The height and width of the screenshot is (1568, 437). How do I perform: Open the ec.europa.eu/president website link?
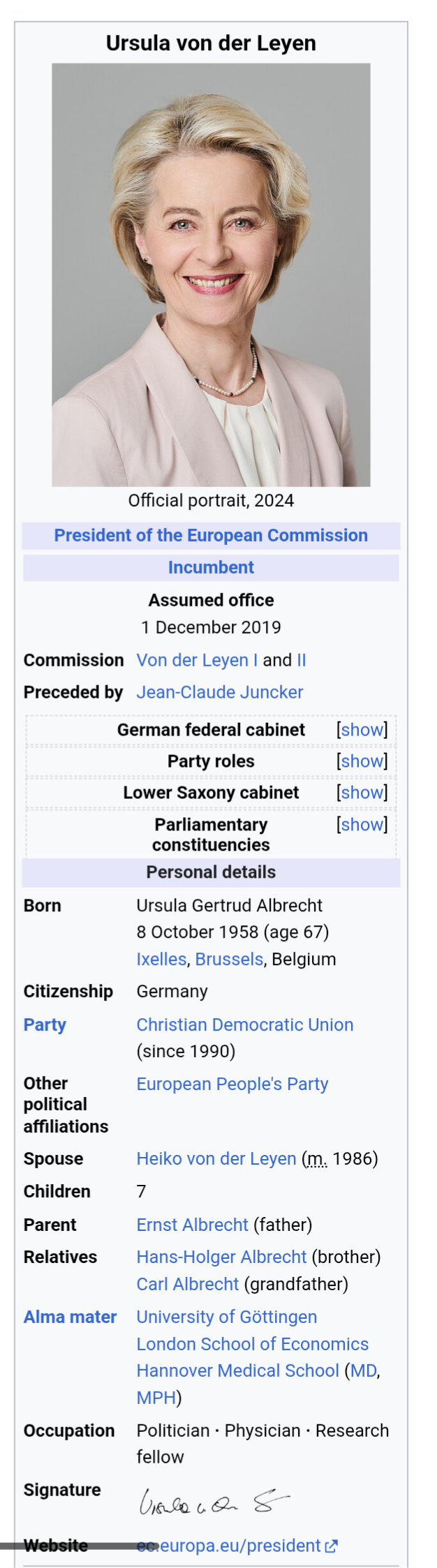click(229, 1546)
